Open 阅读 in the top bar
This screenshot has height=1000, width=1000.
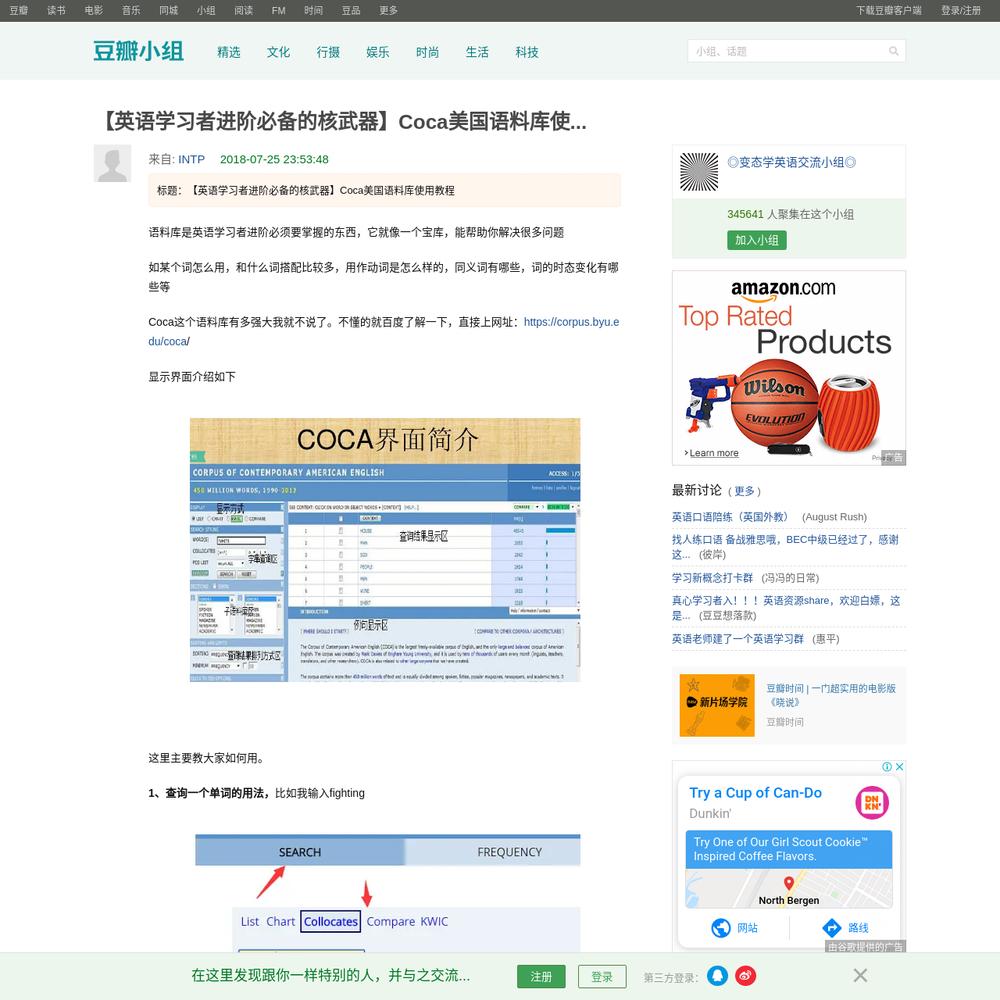tap(244, 10)
